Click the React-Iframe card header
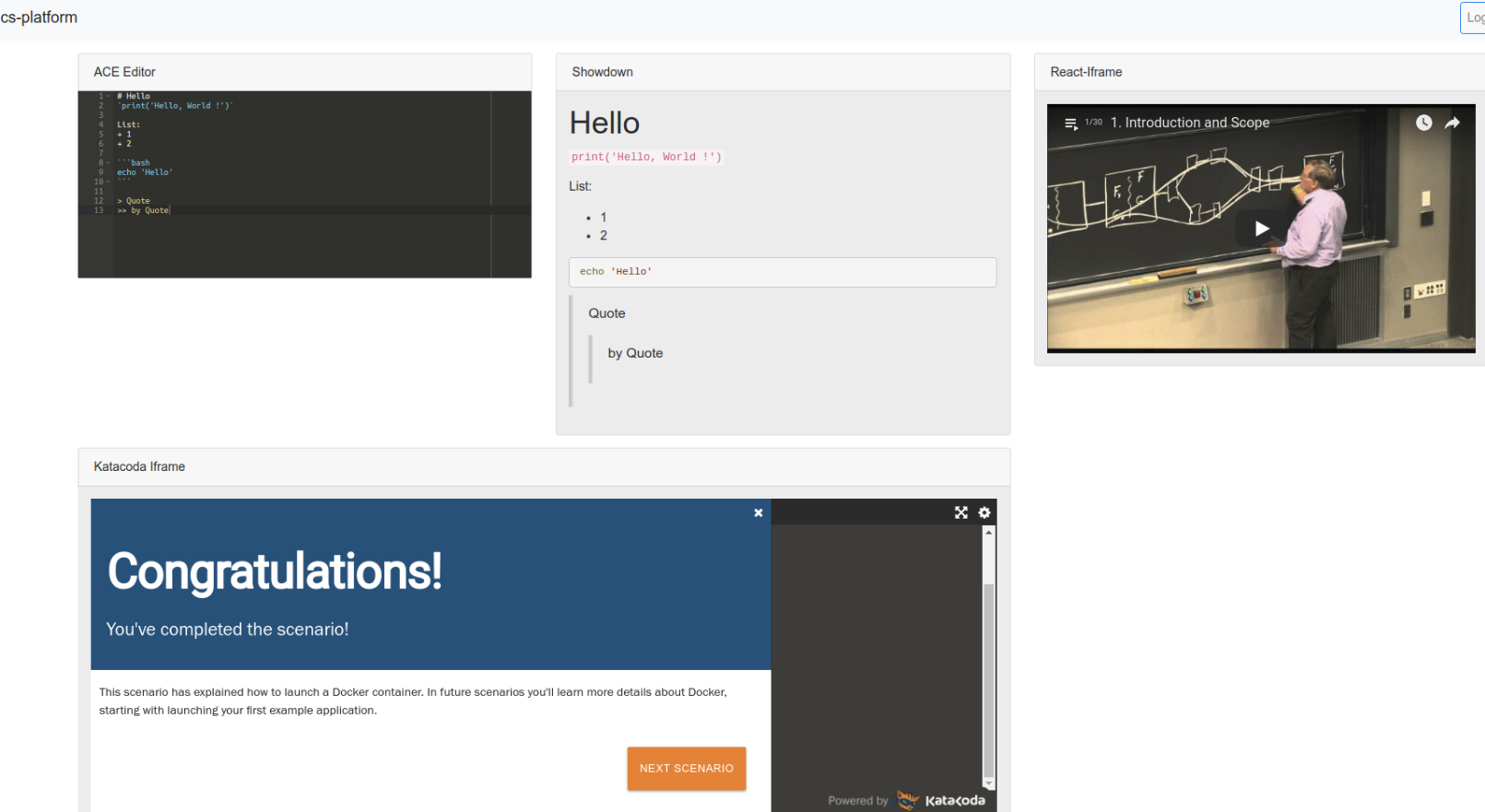The image size is (1485, 812). 1260,72
